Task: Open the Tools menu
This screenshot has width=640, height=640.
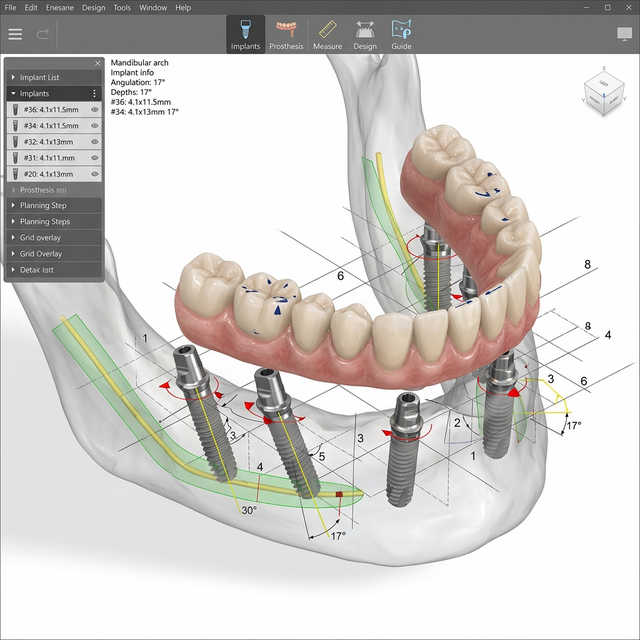Action: click(x=122, y=8)
